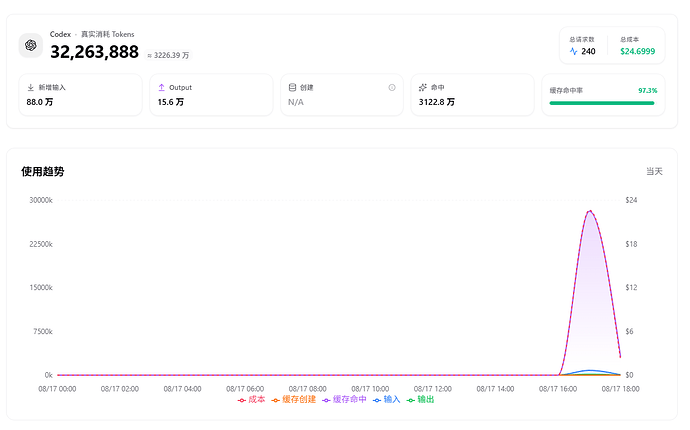Screen dimensions: 690x430
Task: Open the 当天 time range selector
Action: point(654,171)
